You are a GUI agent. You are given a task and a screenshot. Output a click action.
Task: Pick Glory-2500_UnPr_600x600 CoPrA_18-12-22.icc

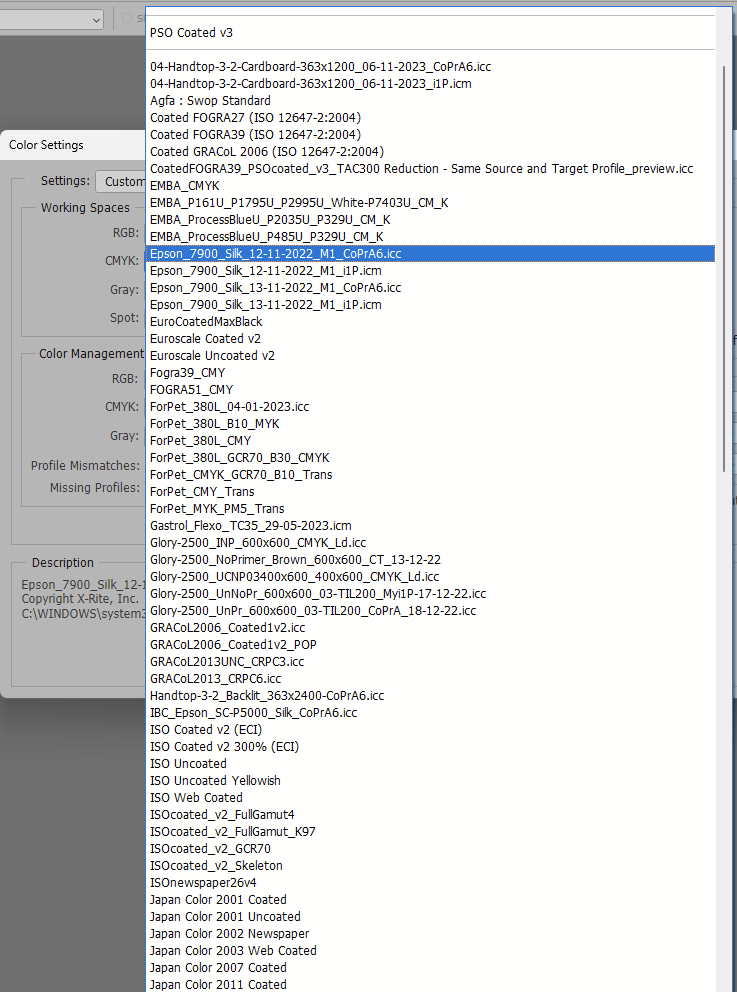[430, 611]
